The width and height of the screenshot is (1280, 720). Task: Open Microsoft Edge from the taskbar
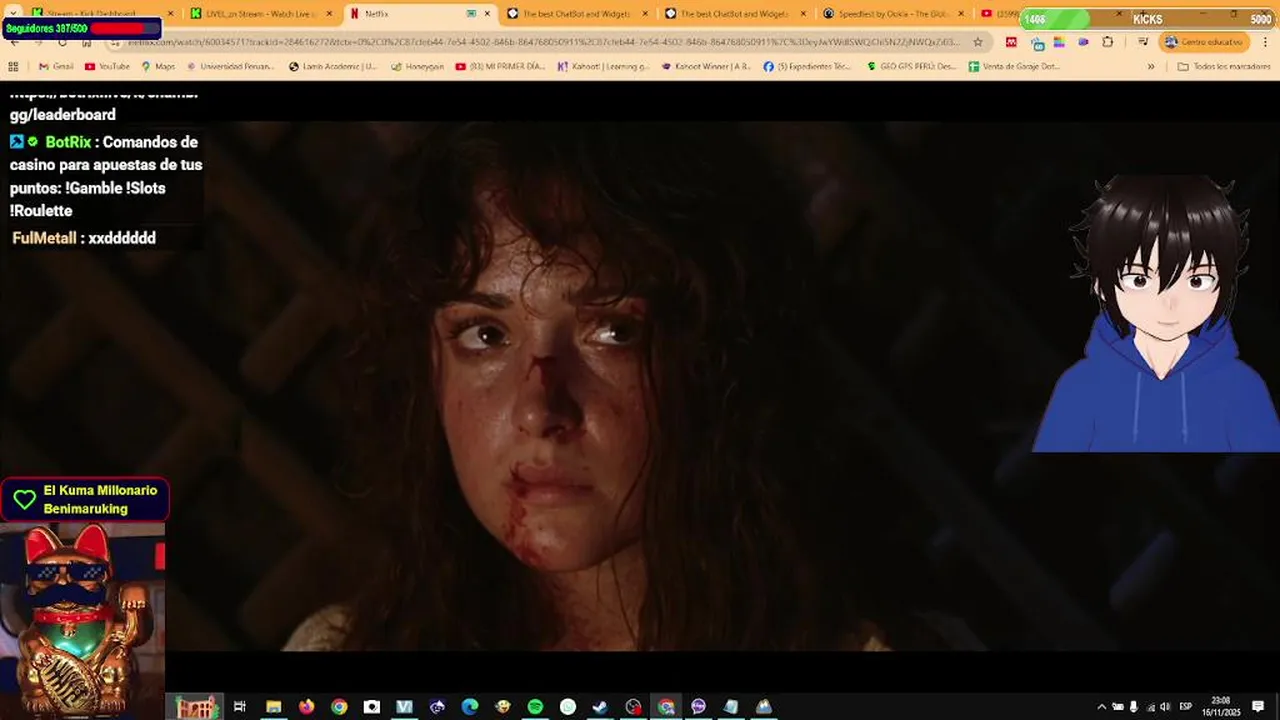pyautogui.click(x=470, y=707)
